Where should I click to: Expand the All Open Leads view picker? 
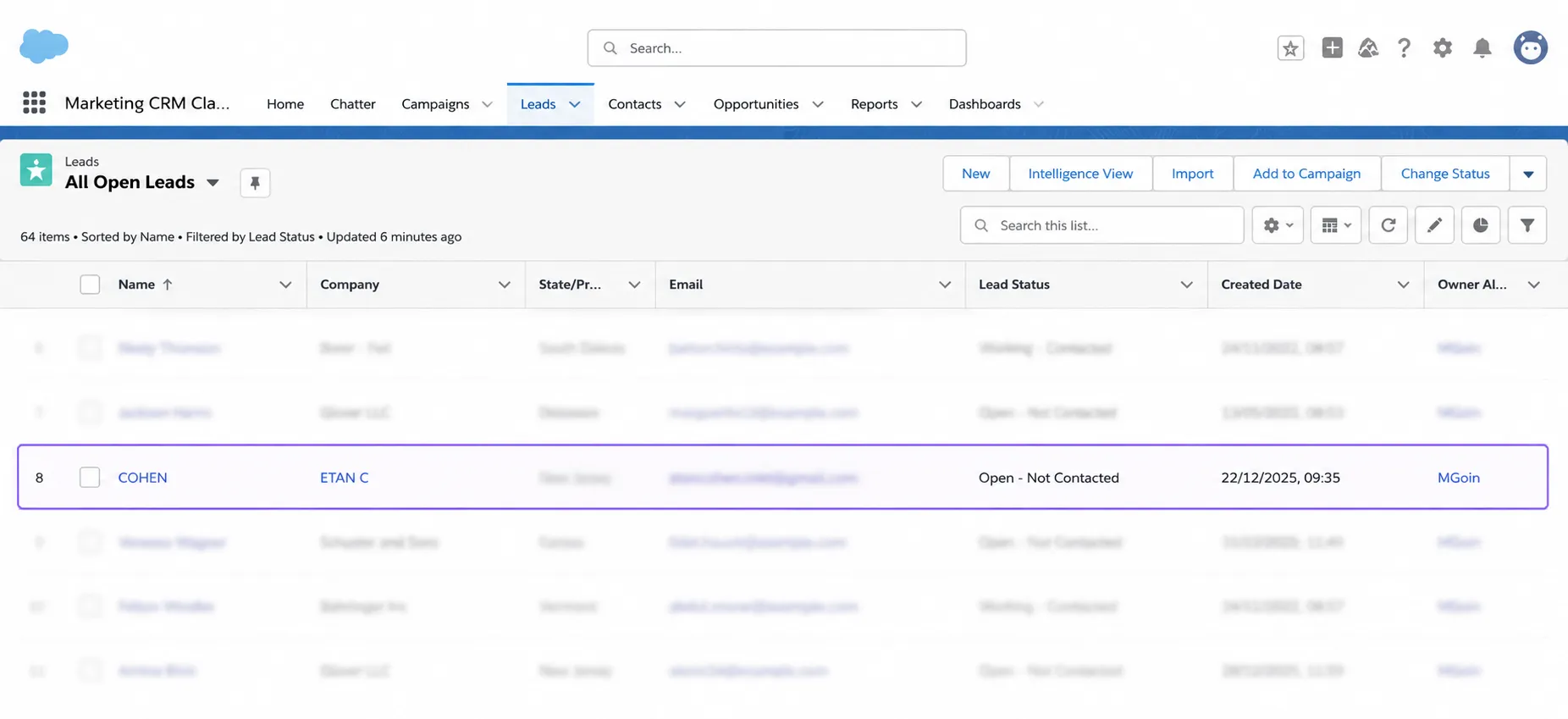click(x=213, y=183)
